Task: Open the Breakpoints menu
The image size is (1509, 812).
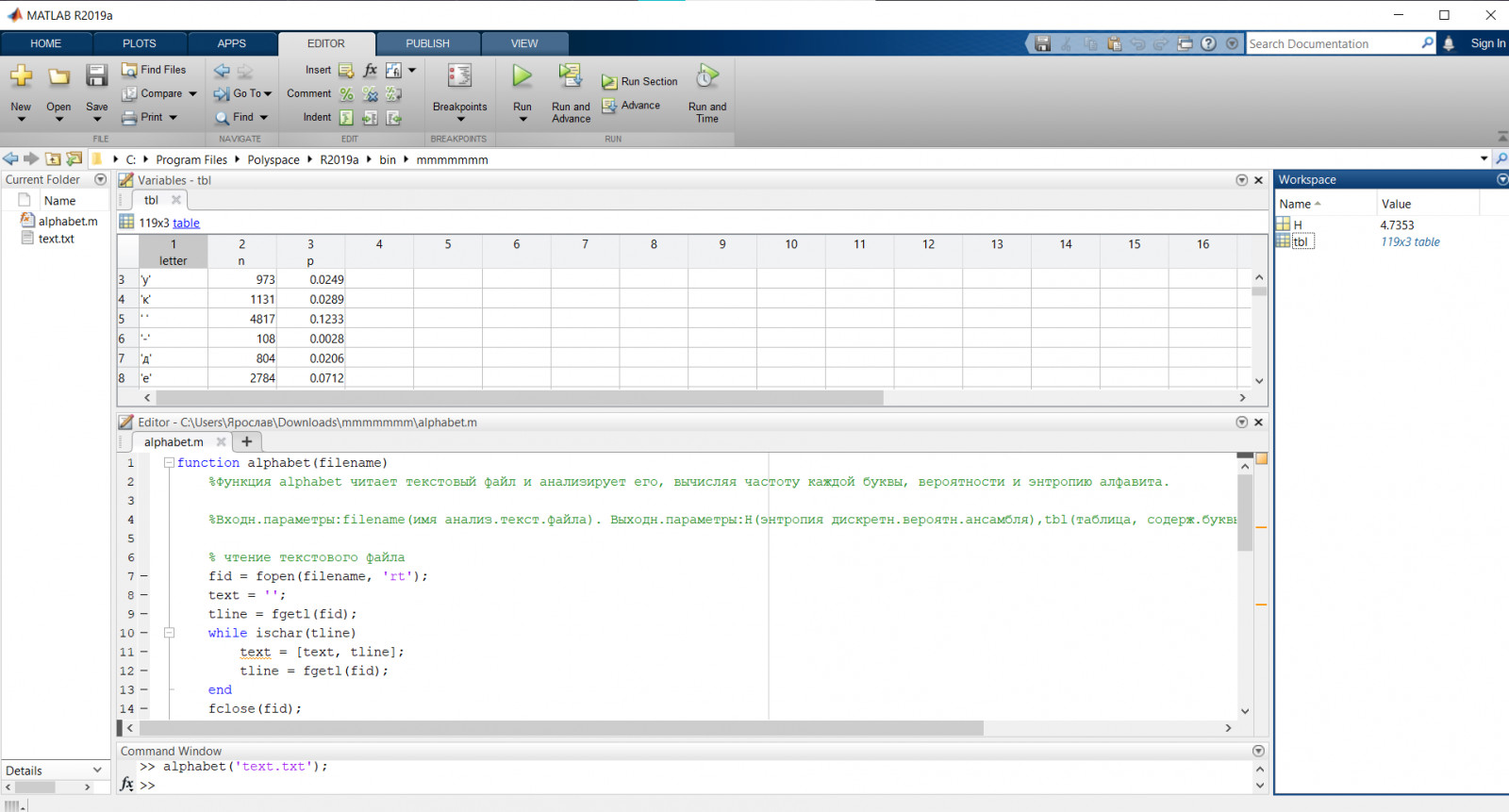Action: tap(459, 91)
